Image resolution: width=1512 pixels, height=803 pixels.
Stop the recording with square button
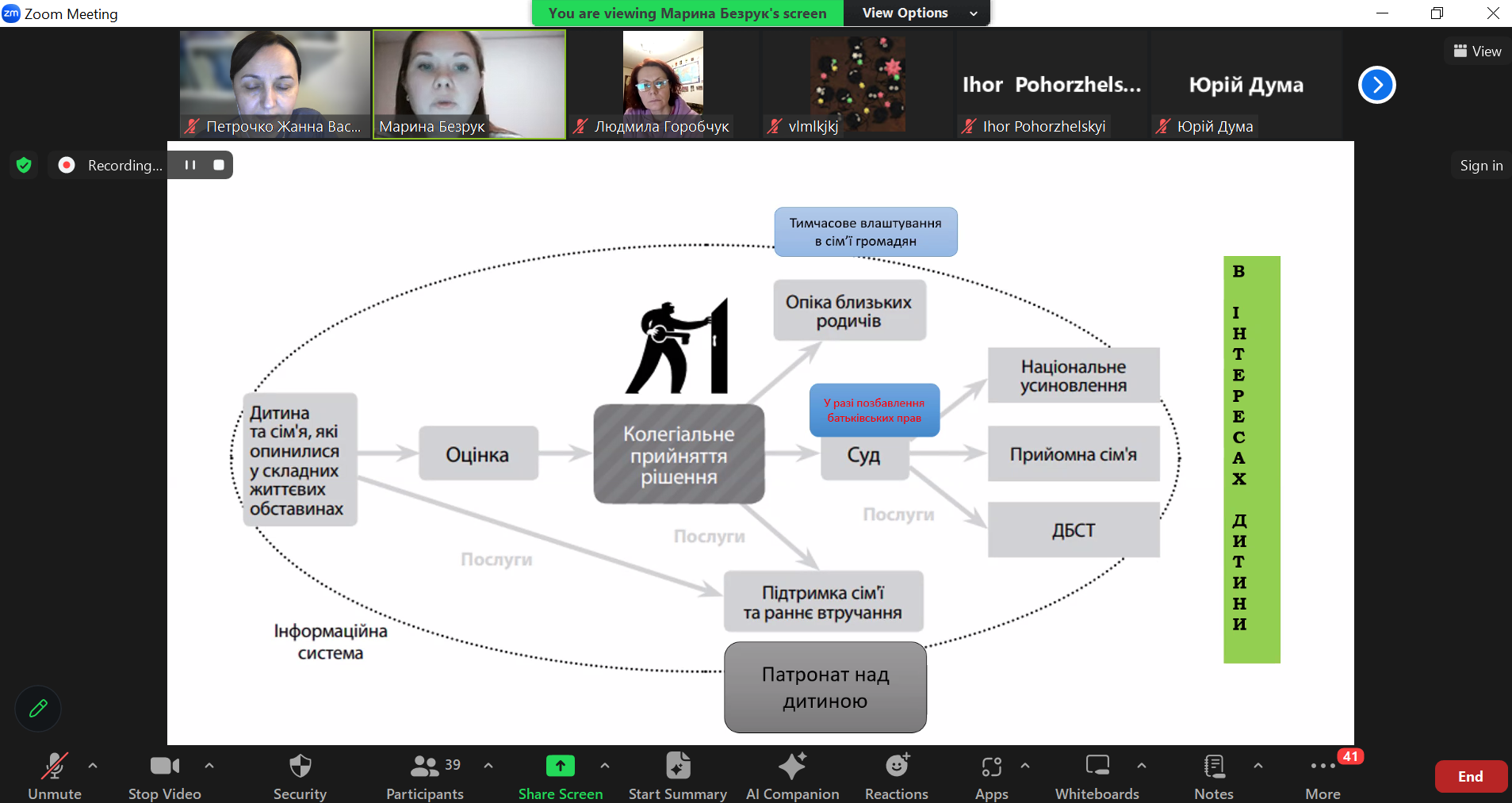point(219,165)
